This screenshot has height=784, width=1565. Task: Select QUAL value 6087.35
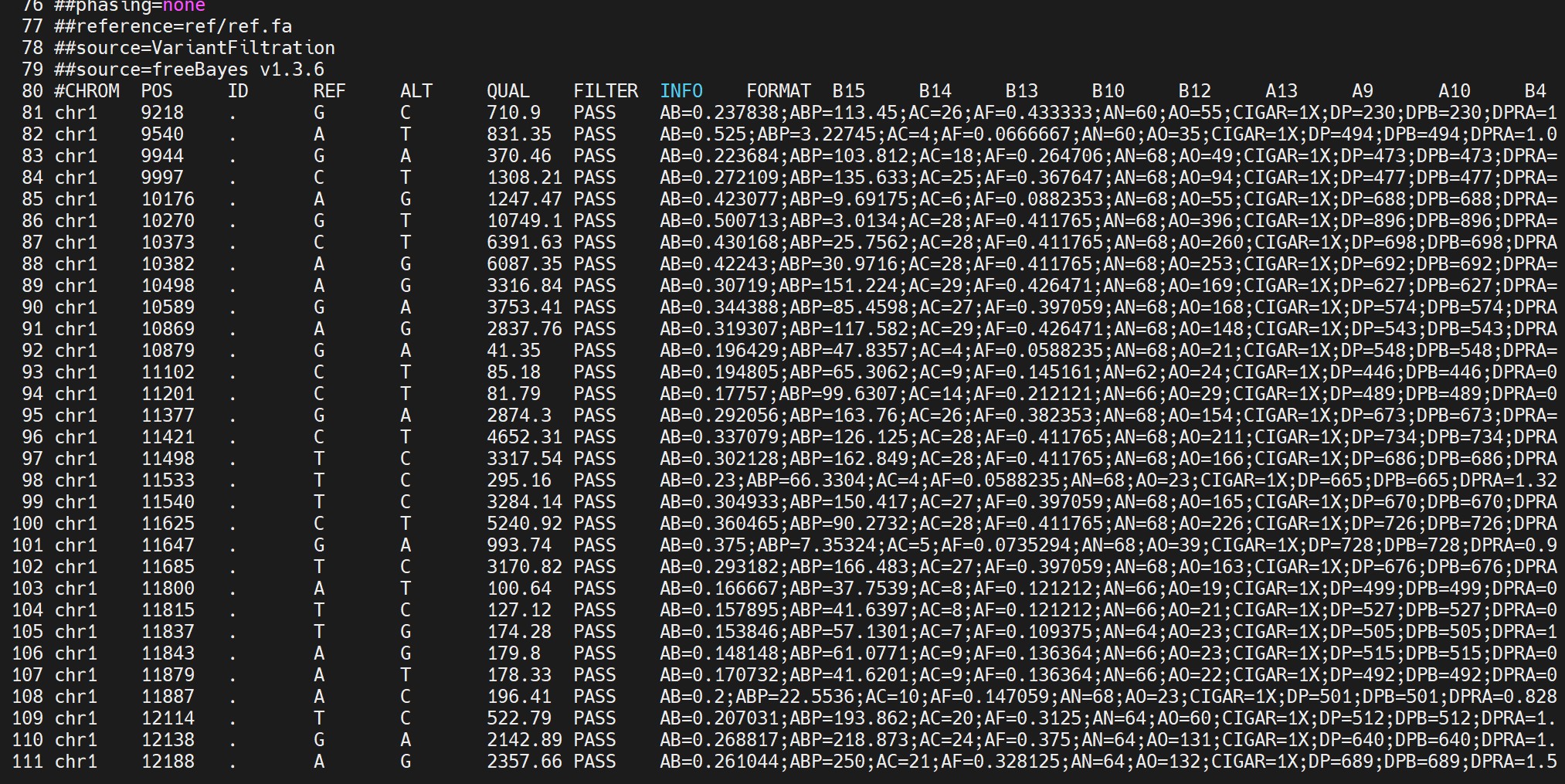pos(524,264)
